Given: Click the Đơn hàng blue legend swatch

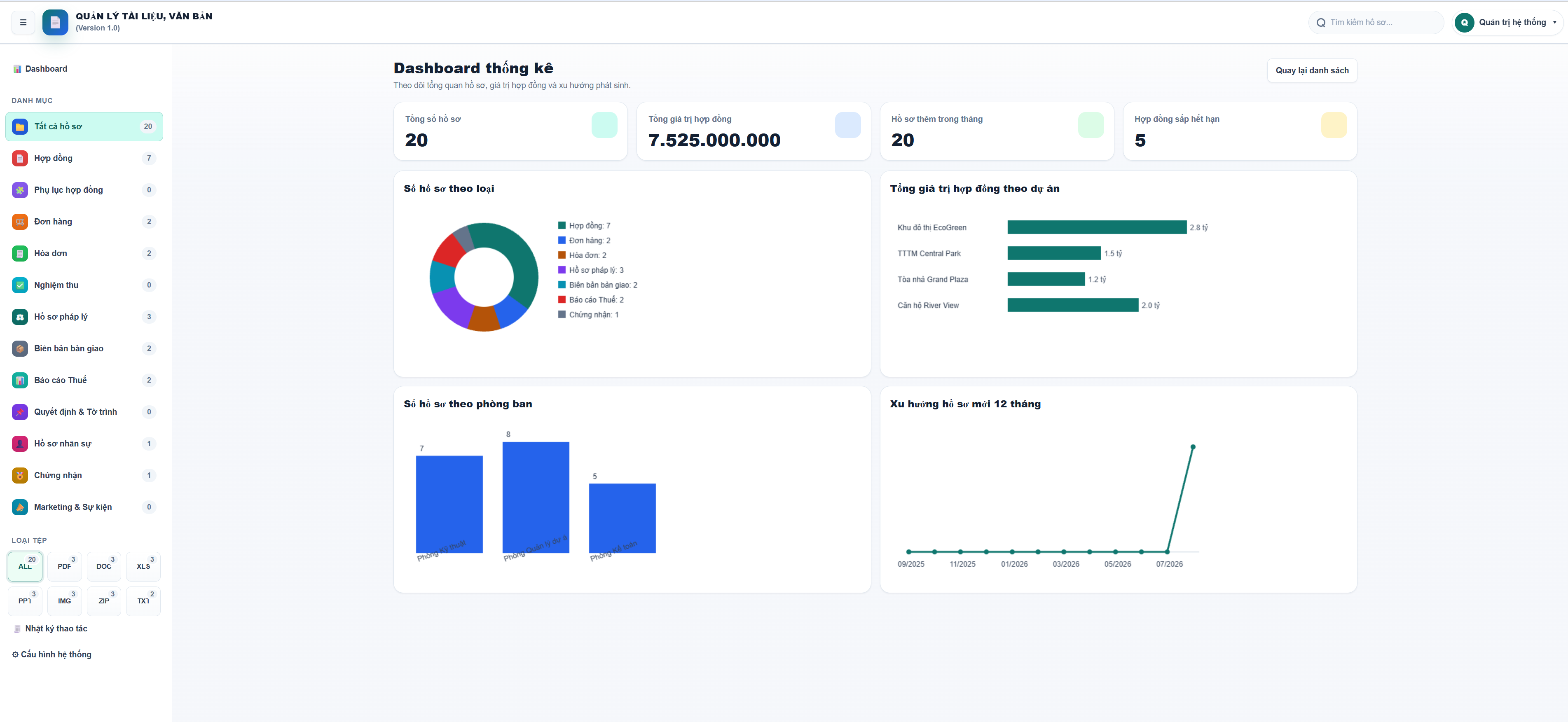Looking at the screenshot, I should click(562, 241).
